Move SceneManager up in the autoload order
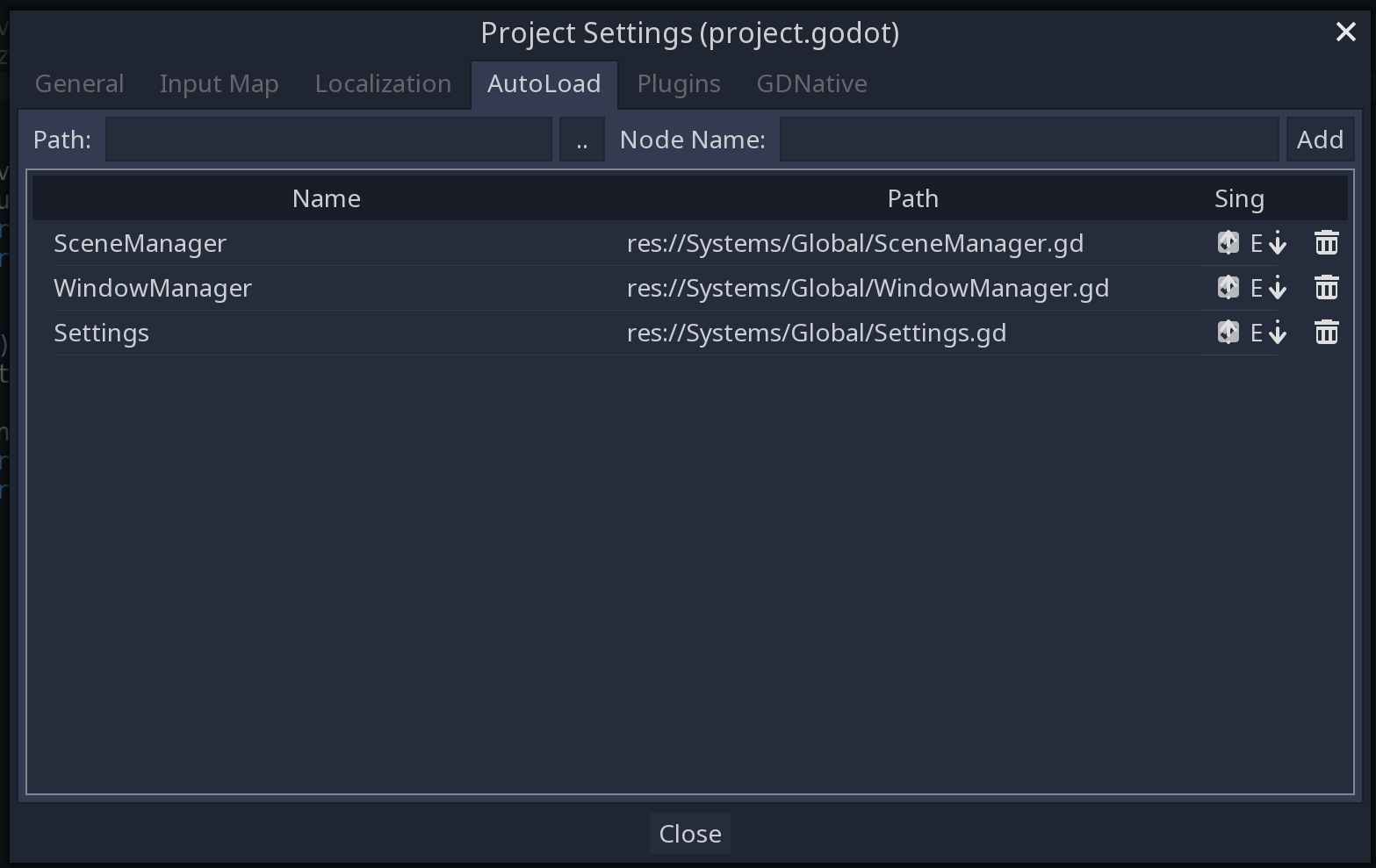 1228,242
